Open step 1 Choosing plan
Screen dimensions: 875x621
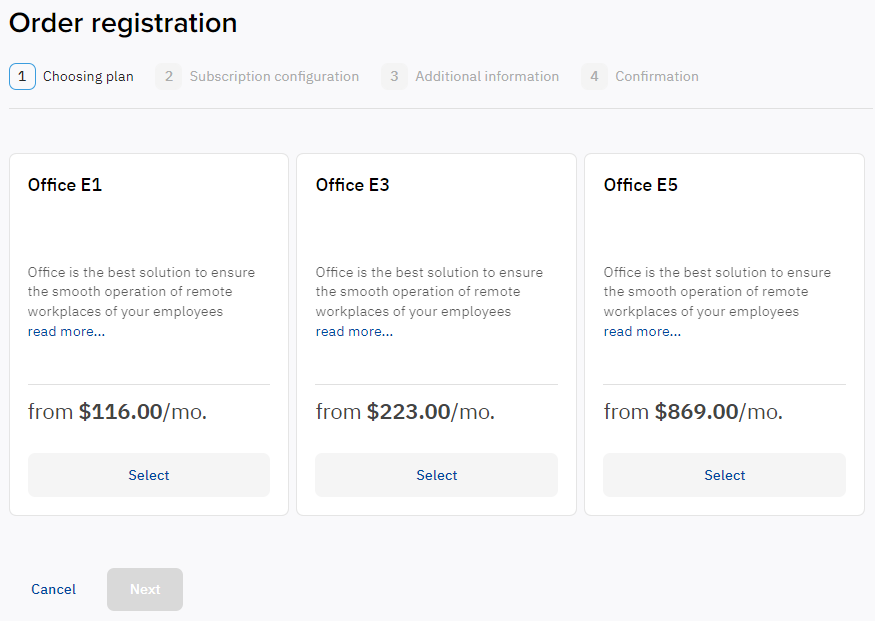88,76
